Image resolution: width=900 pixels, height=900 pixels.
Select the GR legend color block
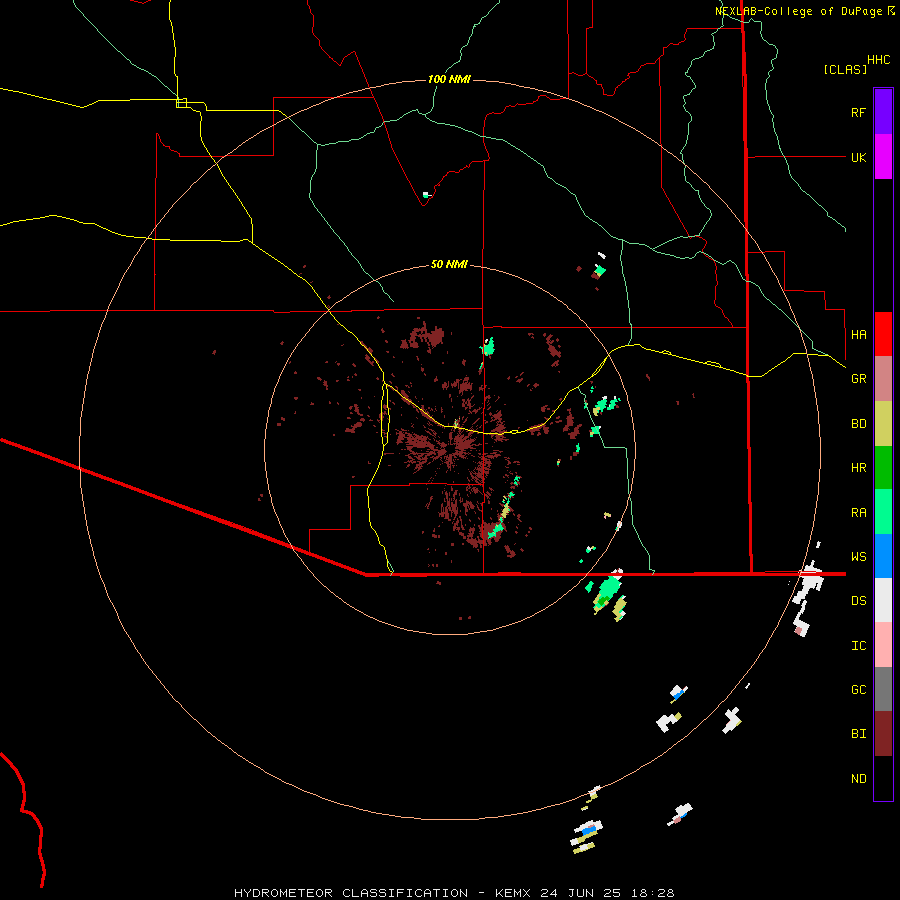[x=883, y=379]
